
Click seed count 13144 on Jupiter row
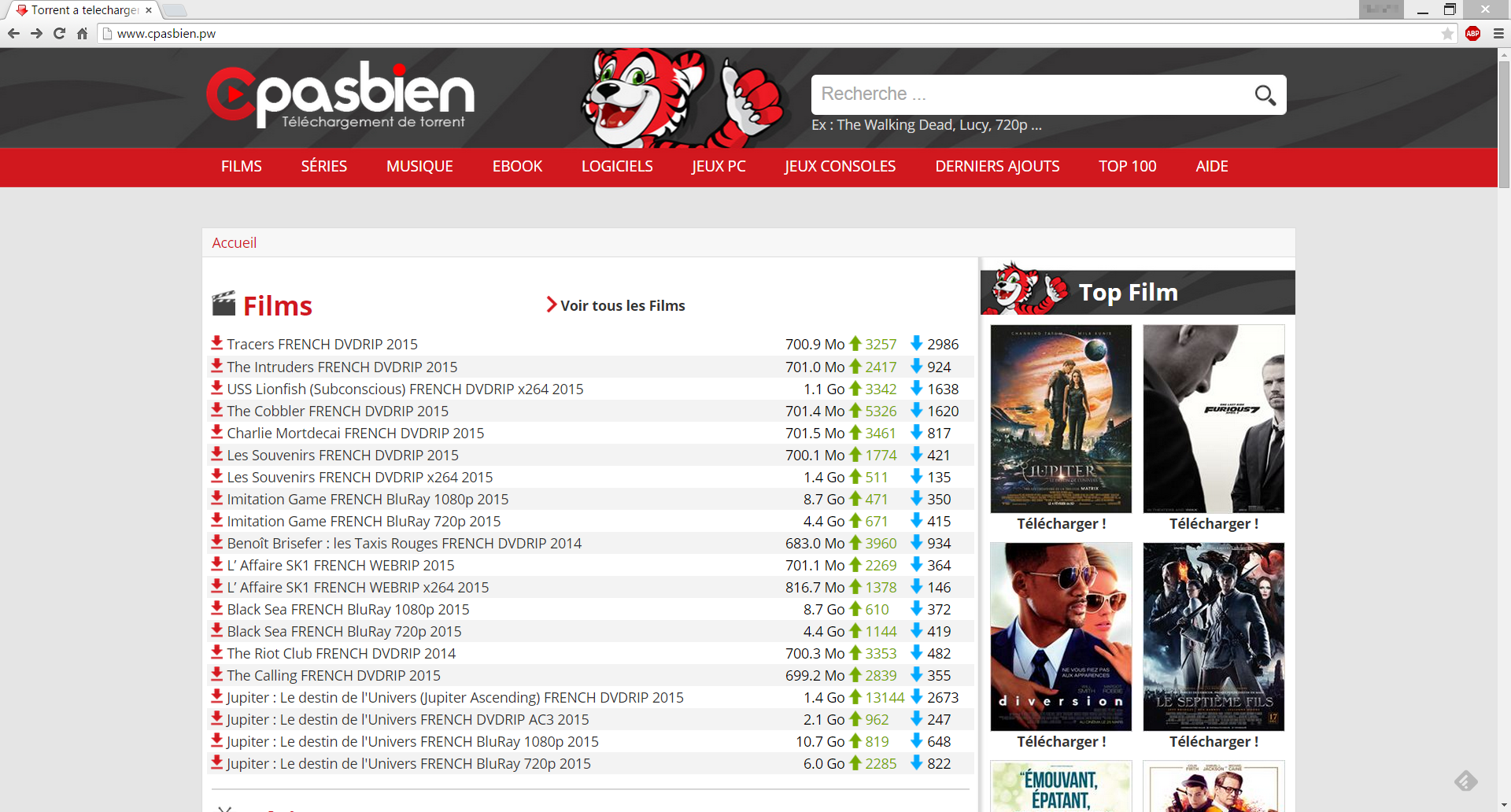click(x=885, y=697)
